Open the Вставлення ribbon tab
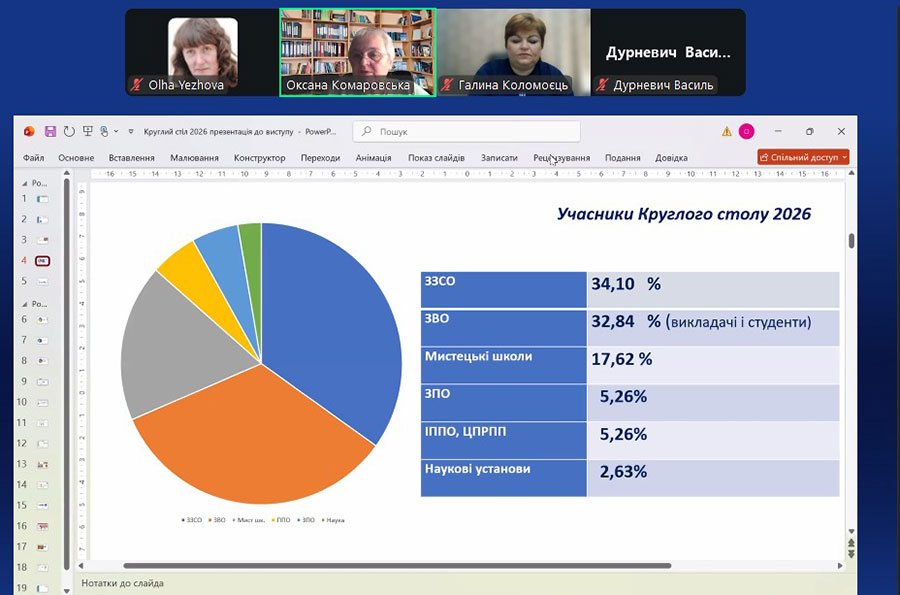The height and width of the screenshot is (595, 900). pyautogui.click(x=131, y=158)
